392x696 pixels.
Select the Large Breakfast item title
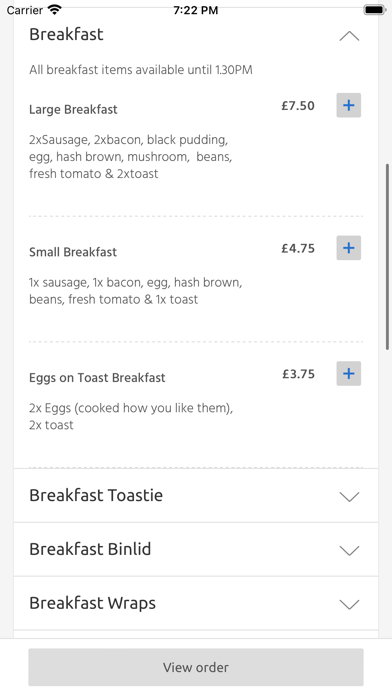(73, 110)
